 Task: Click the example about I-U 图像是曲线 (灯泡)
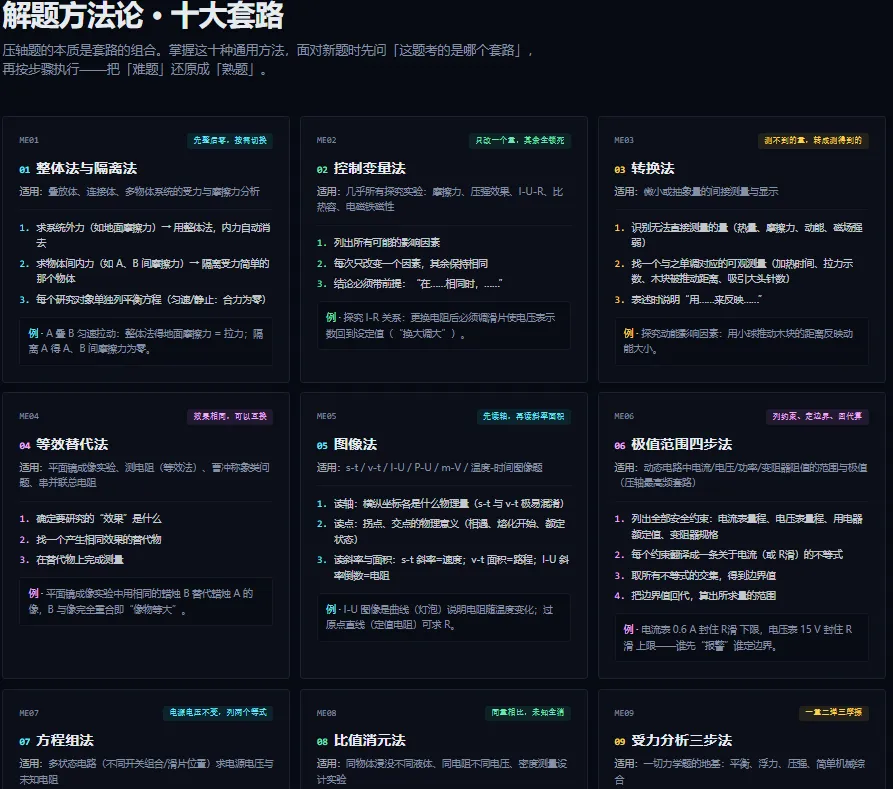tap(444, 618)
